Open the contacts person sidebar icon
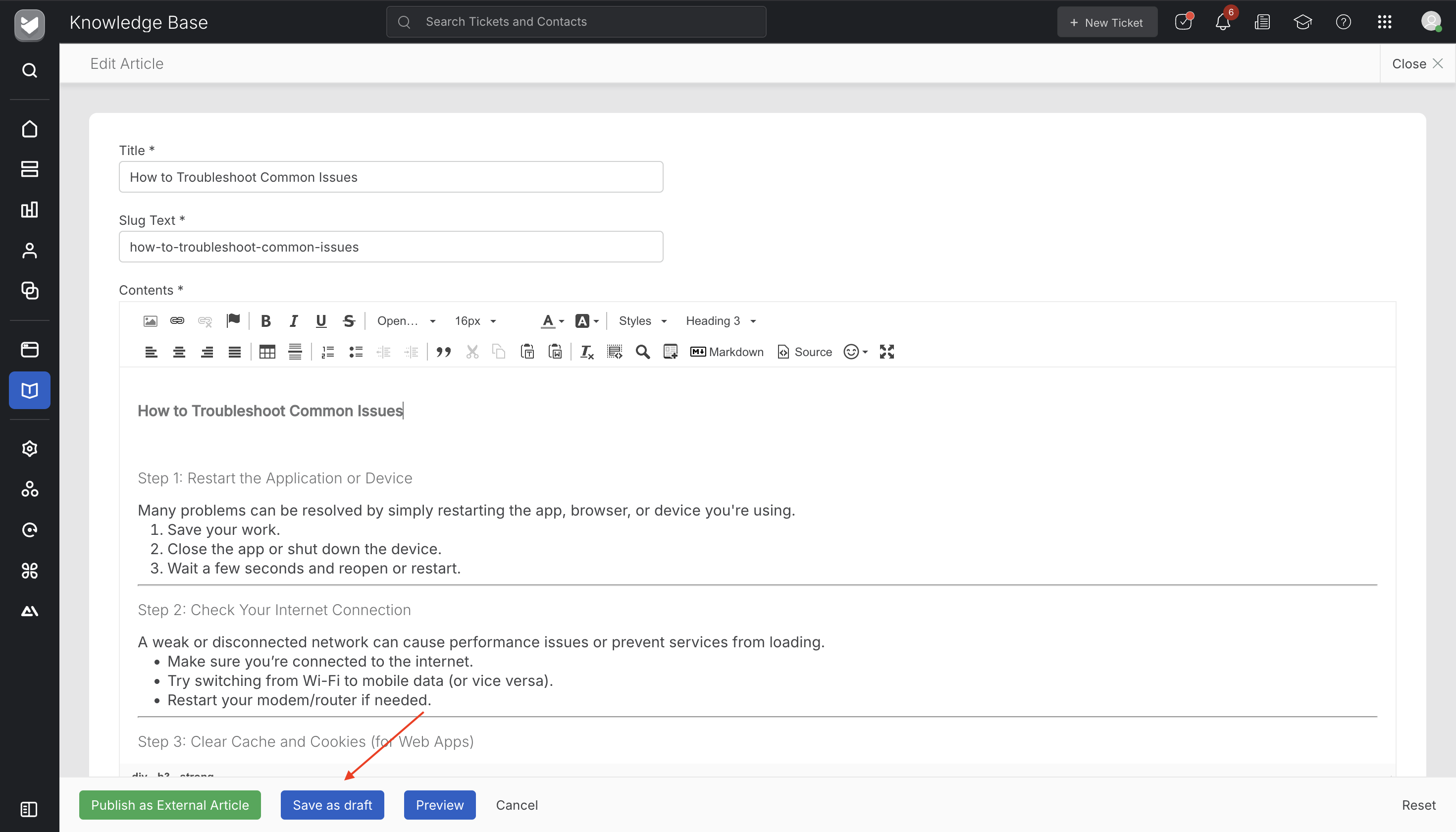1456x832 pixels. (x=30, y=250)
